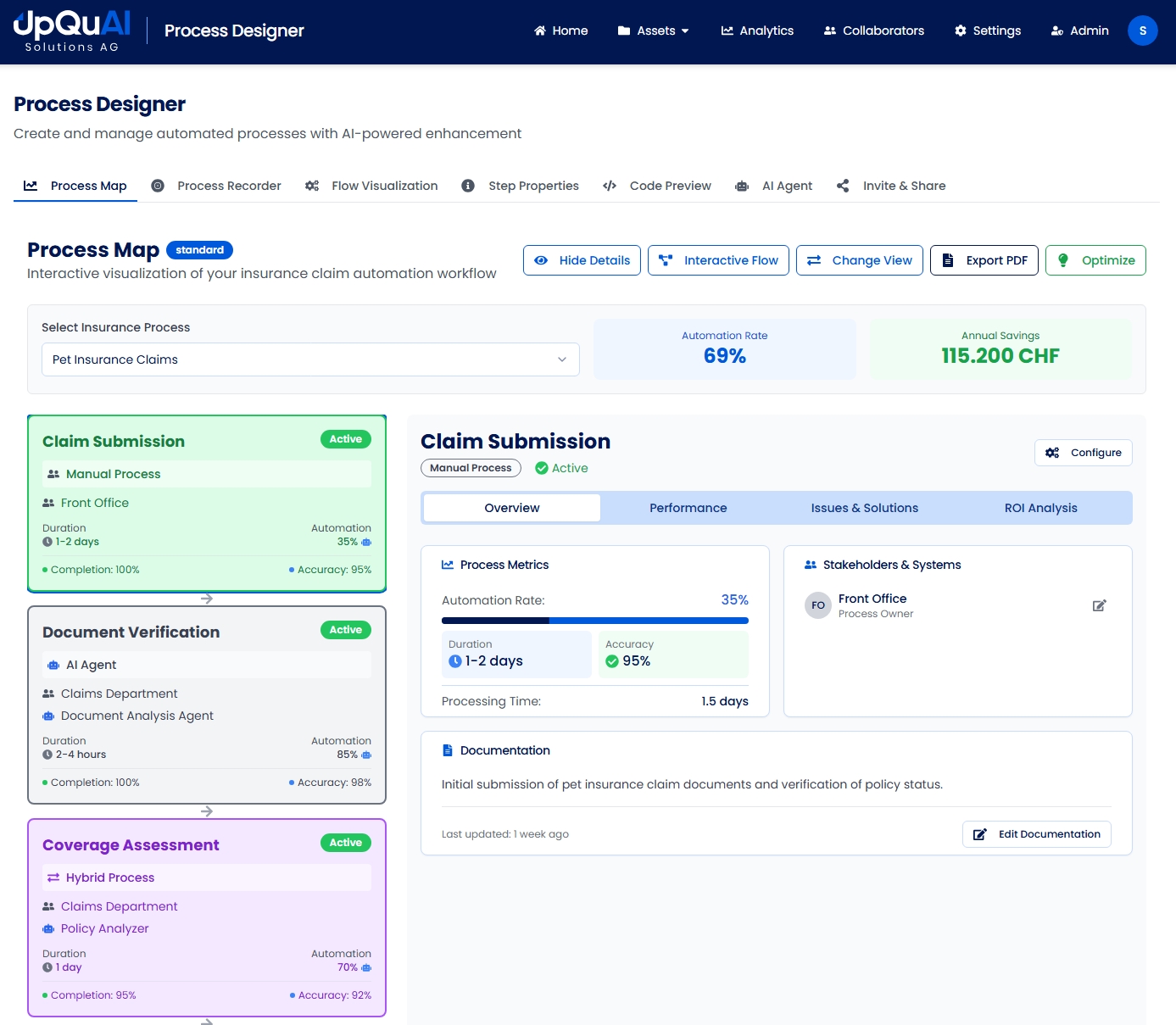Open Code Preview via its code icon

point(610,185)
